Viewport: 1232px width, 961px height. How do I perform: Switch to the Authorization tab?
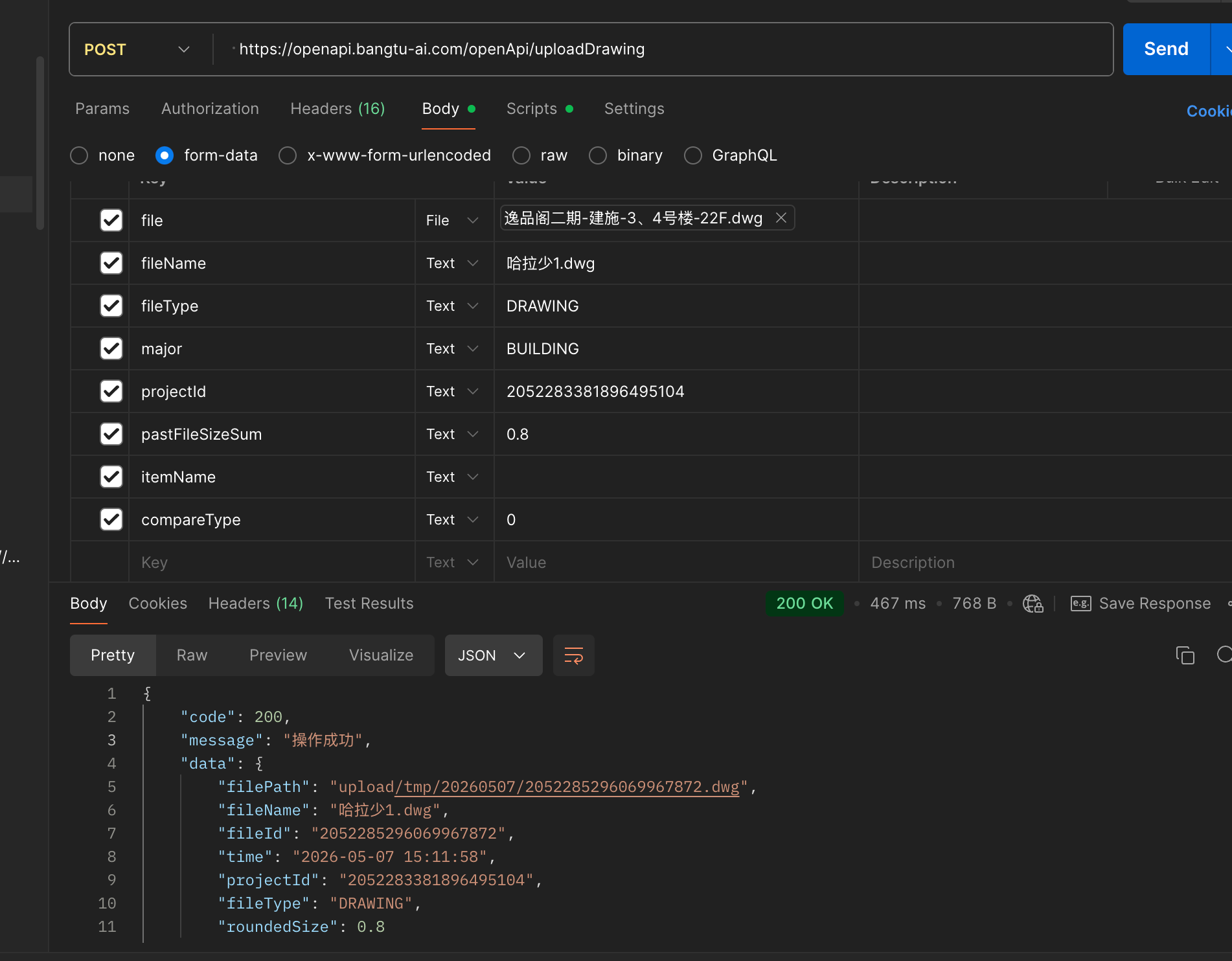point(210,109)
